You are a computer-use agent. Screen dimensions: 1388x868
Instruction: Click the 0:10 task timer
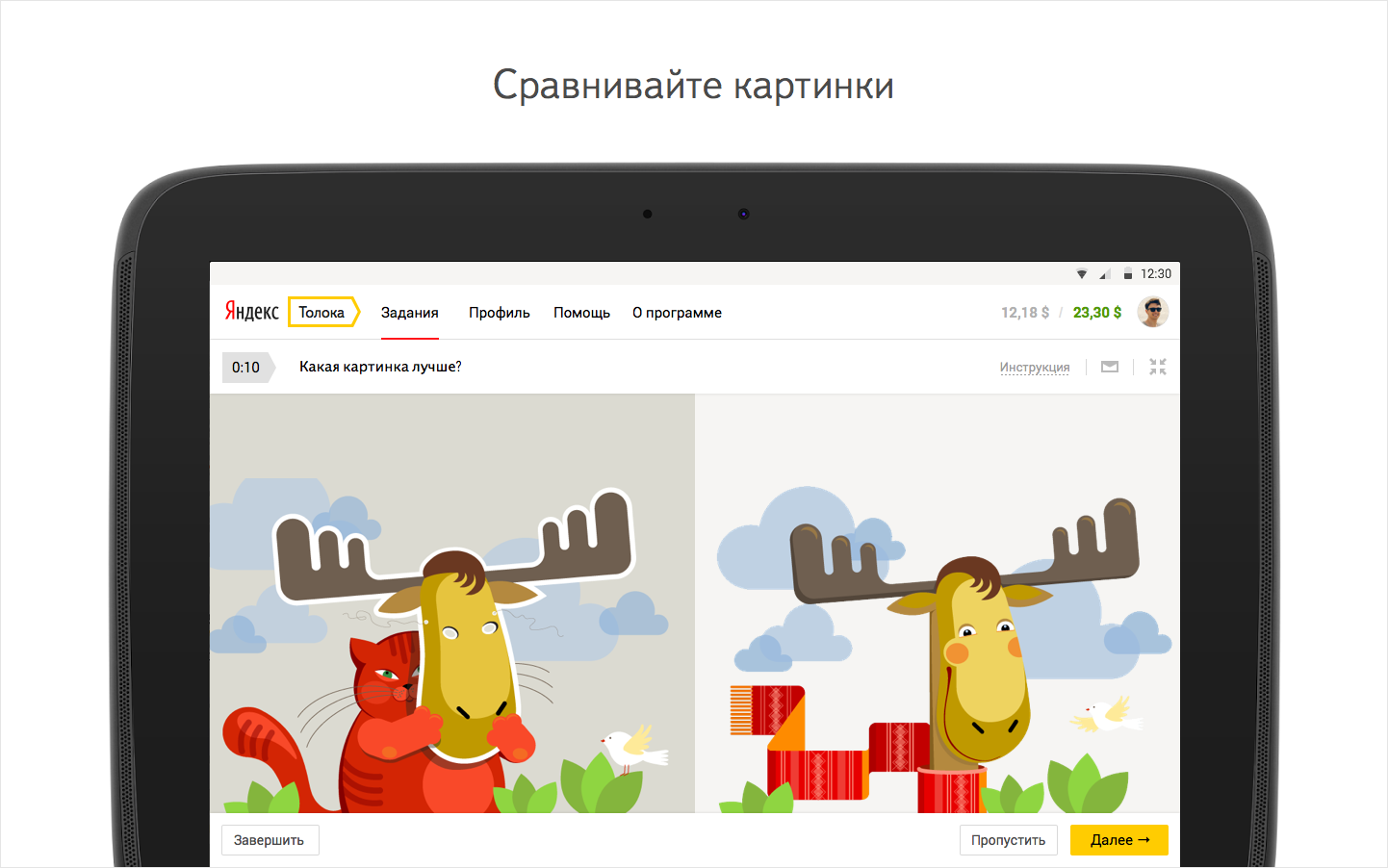[247, 367]
